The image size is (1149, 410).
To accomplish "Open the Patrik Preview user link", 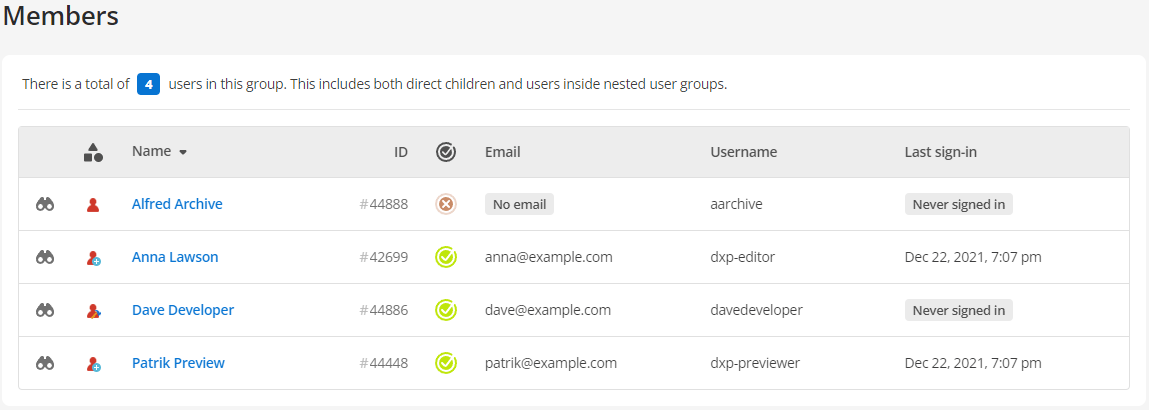I will pyautogui.click(x=178, y=363).
